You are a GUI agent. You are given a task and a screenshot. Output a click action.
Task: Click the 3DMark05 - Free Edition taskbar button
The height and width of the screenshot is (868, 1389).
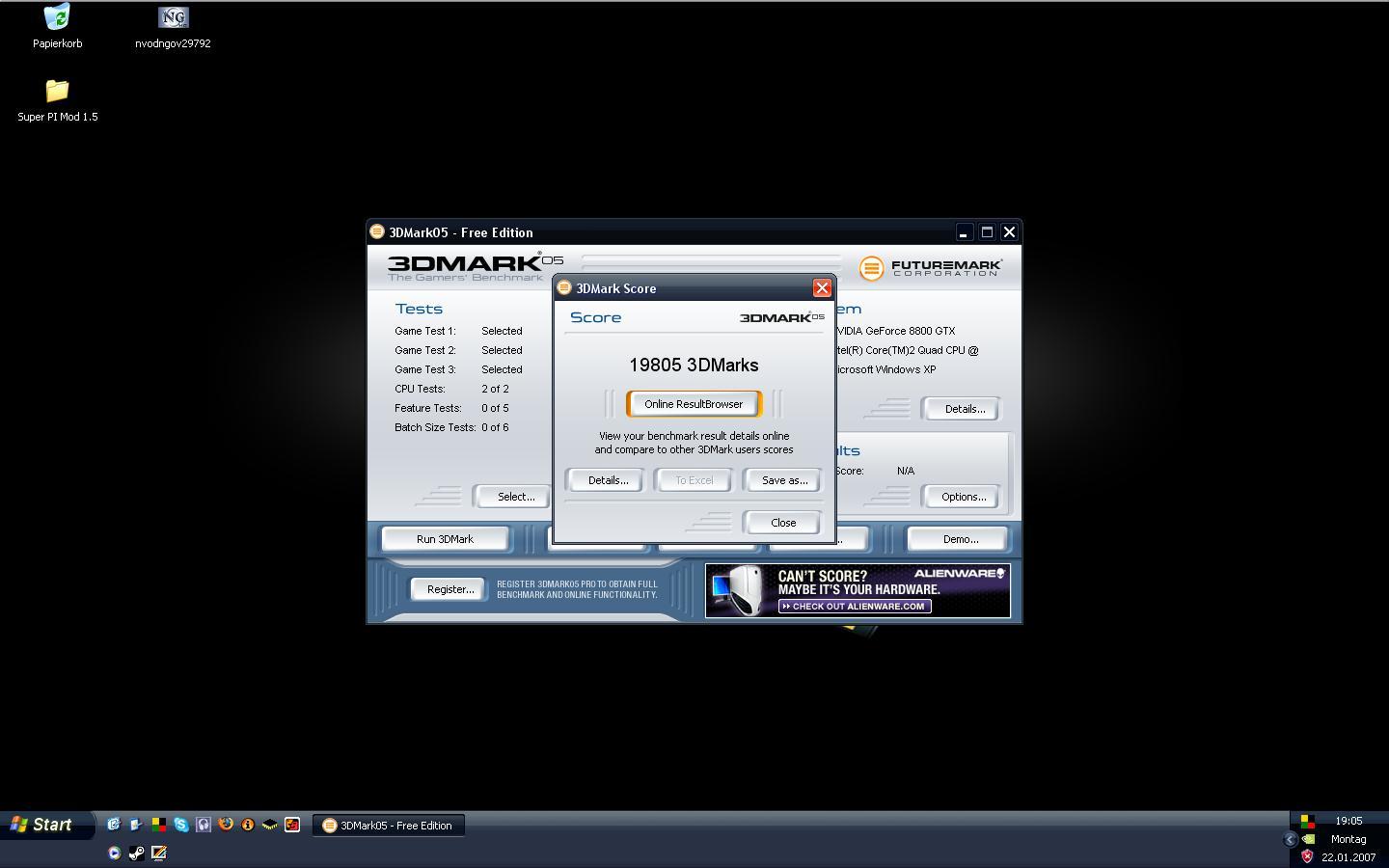click(x=388, y=826)
